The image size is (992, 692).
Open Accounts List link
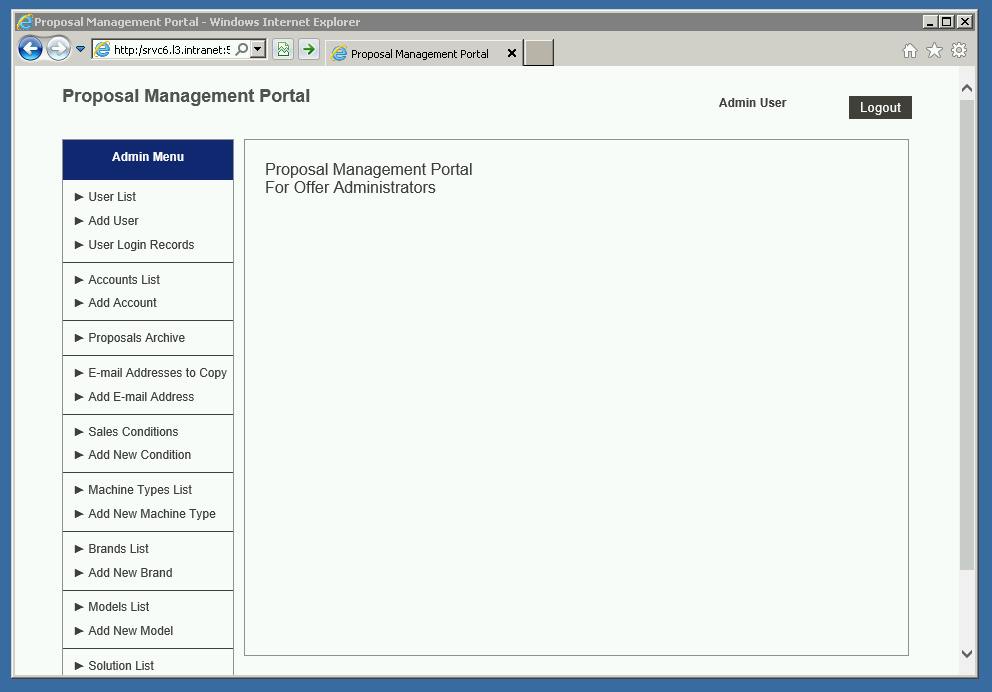pos(124,280)
